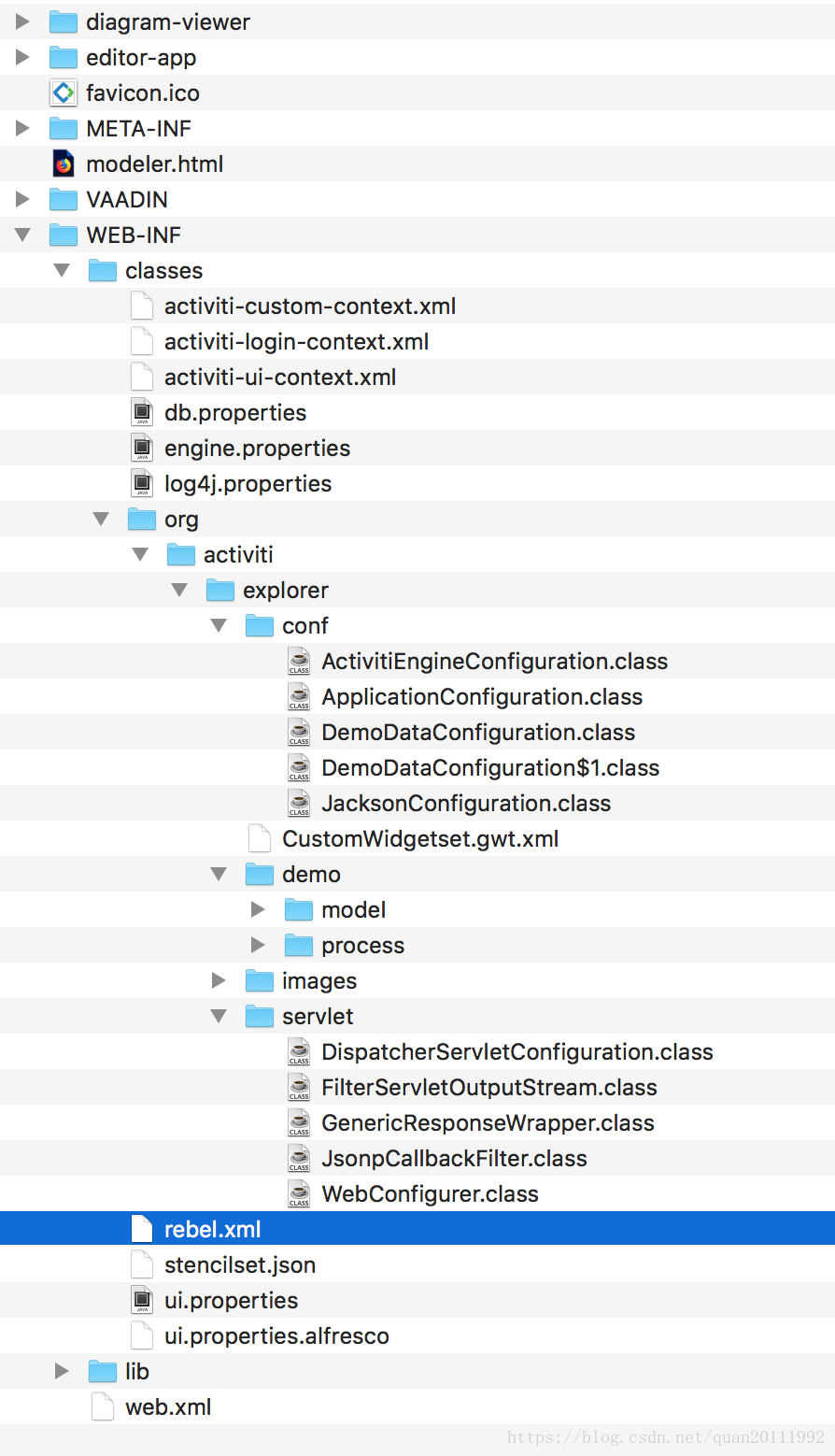Screen dimensions: 835x1456
Task: Select the modeler.html file name
Action: point(154,164)
